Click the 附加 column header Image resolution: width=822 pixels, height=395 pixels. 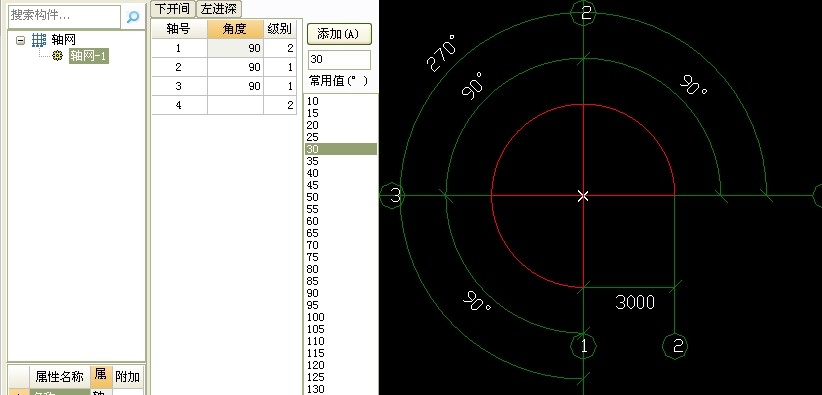point(127,377)
